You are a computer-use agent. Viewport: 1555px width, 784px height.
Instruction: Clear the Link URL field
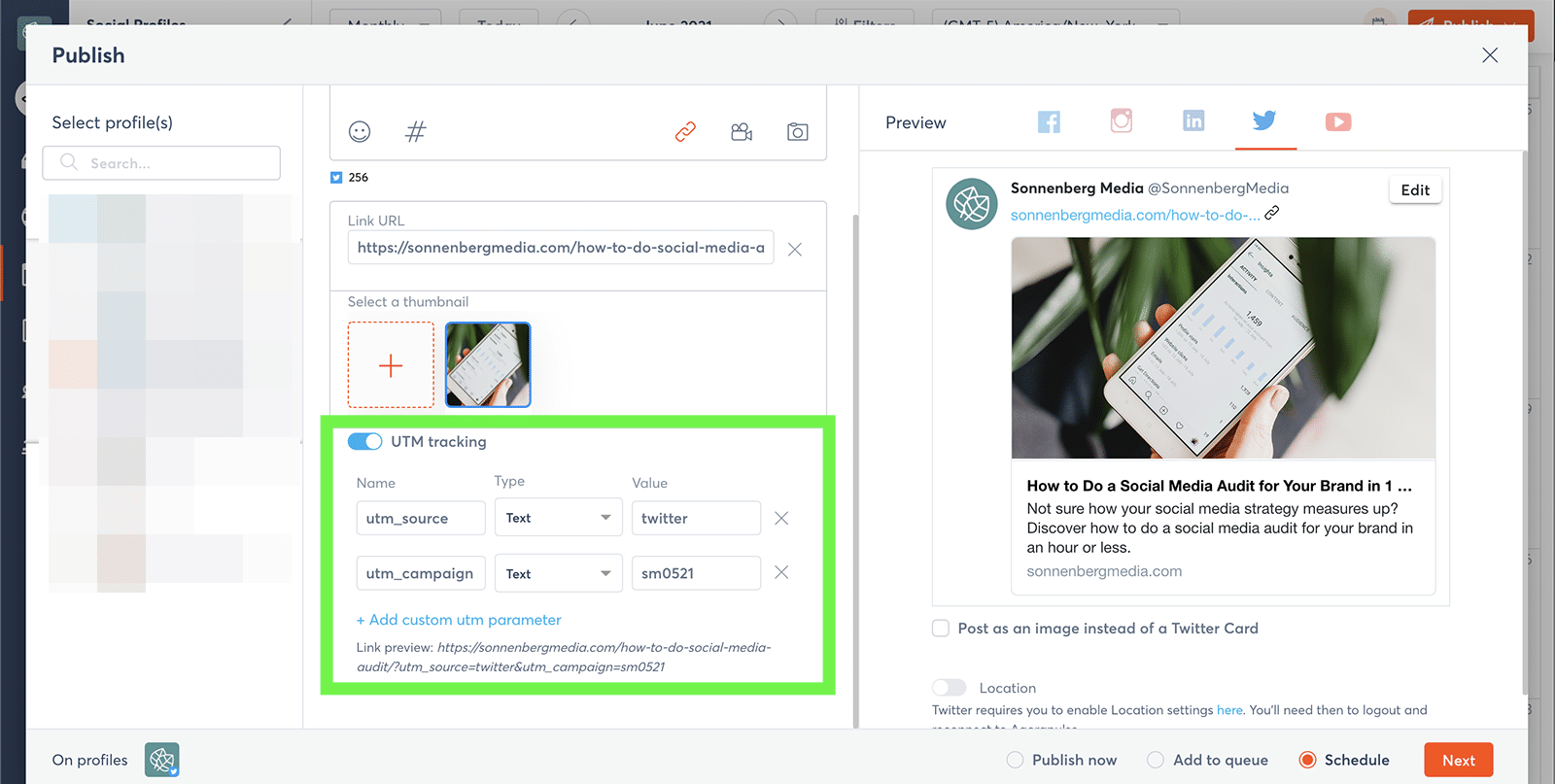pos(795,250)
